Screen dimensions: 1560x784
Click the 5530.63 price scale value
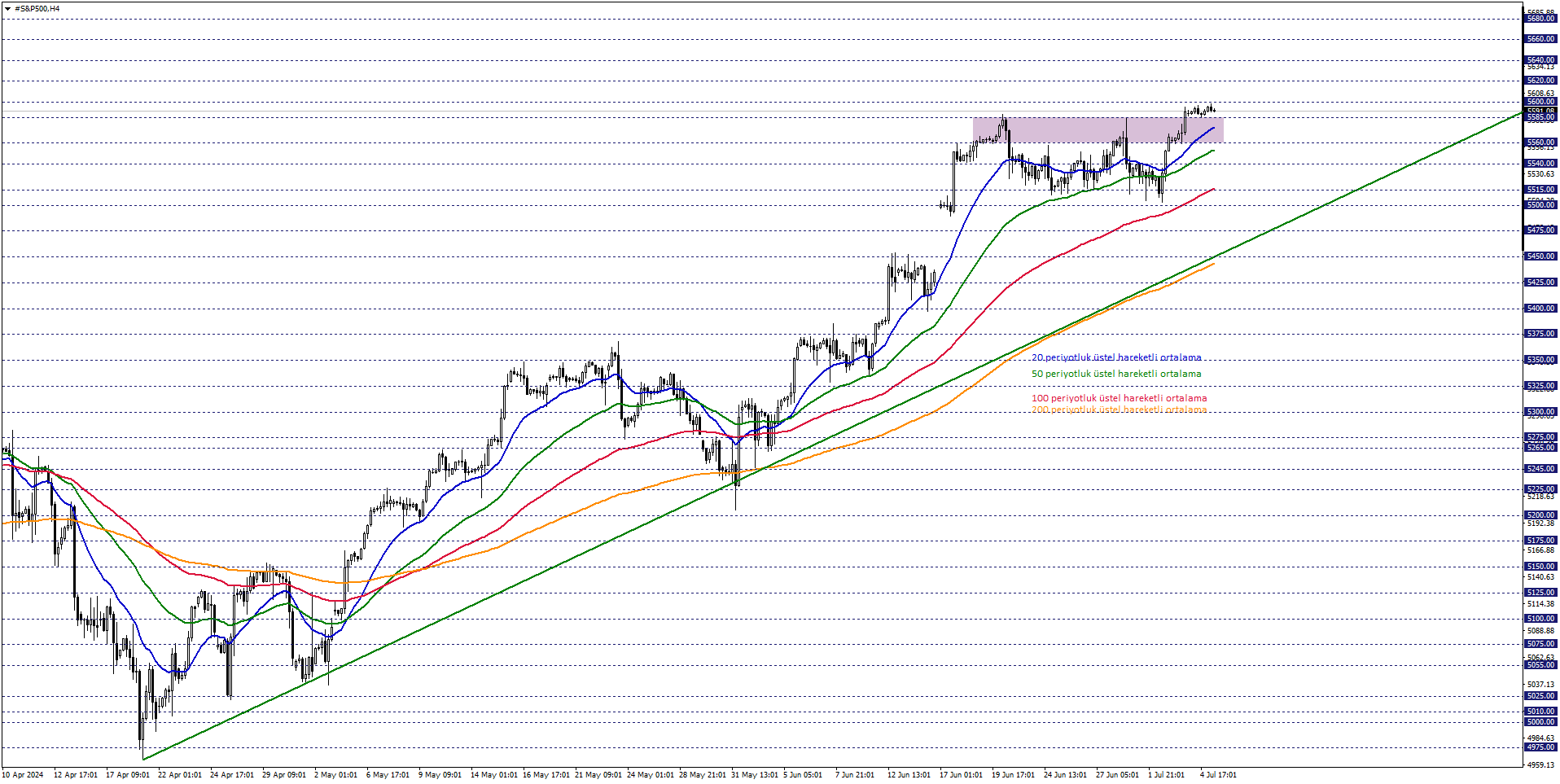1540,174
